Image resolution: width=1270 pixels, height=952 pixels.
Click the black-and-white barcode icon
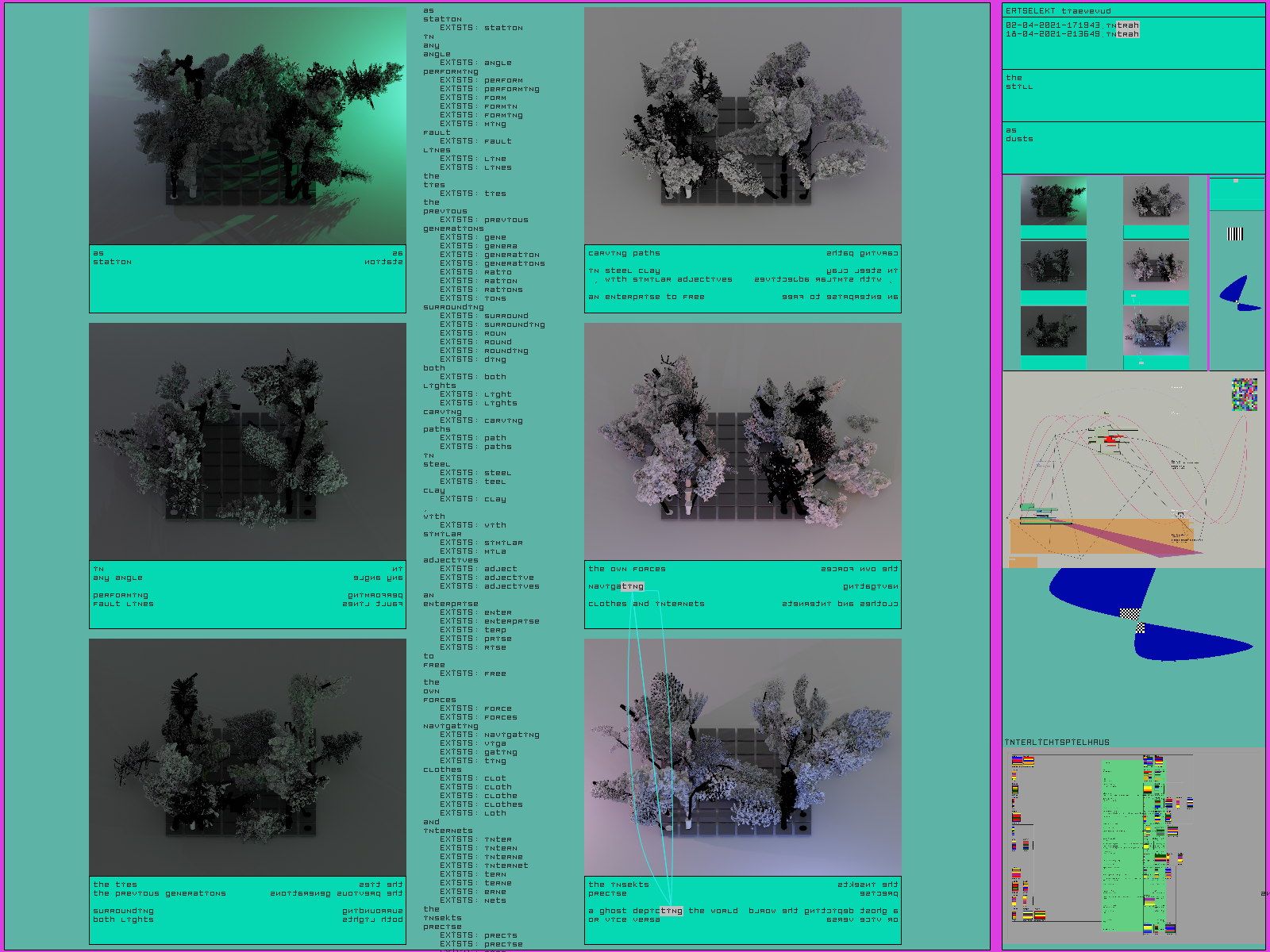(x=1235, y=233)
